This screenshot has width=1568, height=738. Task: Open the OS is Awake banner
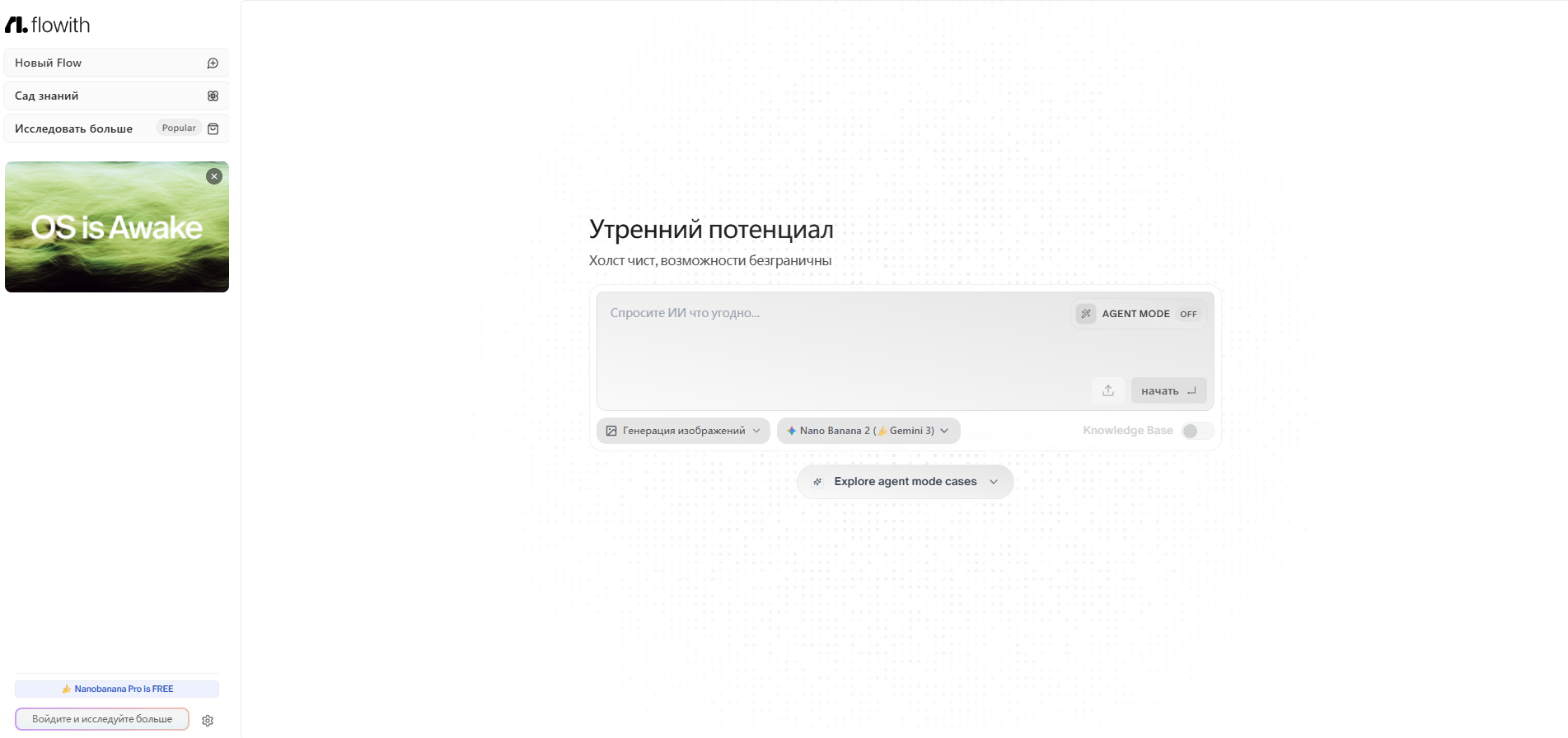pos(117,227)
